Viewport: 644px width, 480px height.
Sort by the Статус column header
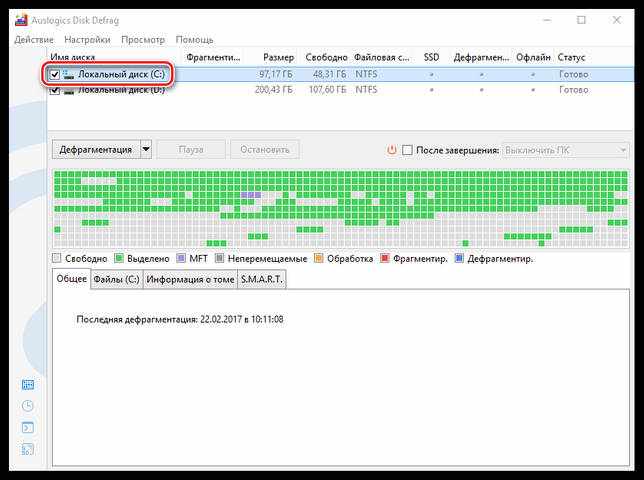571,57
